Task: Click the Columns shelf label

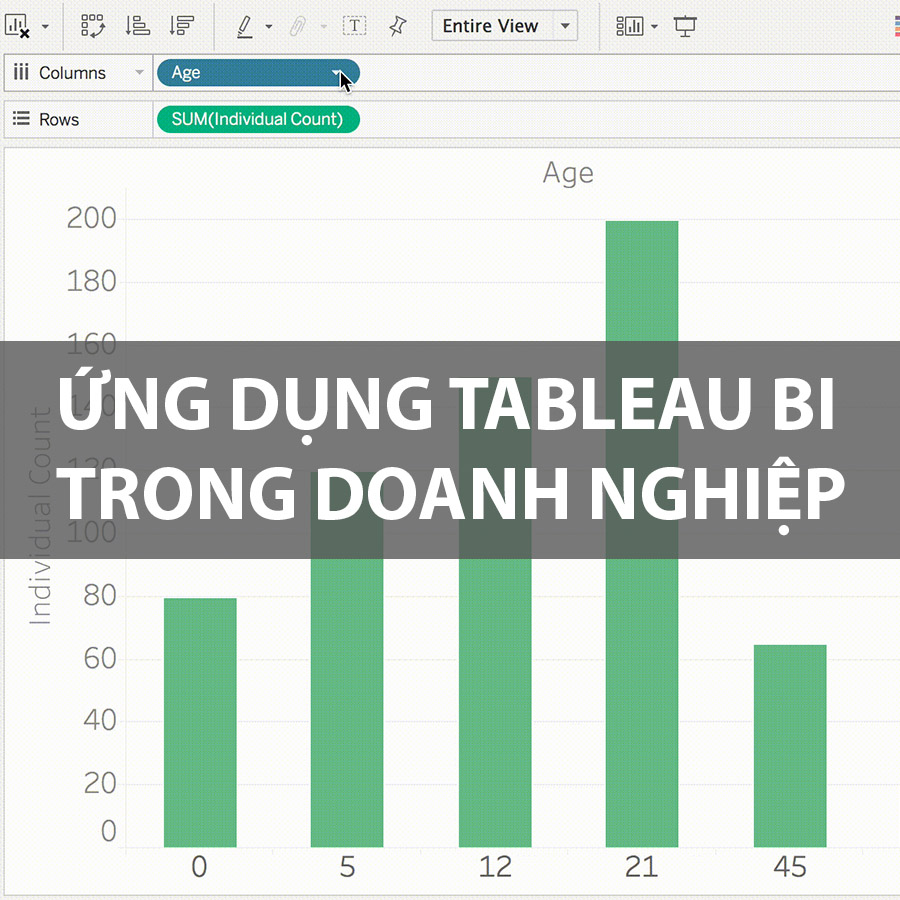Action: pos(72,73)
